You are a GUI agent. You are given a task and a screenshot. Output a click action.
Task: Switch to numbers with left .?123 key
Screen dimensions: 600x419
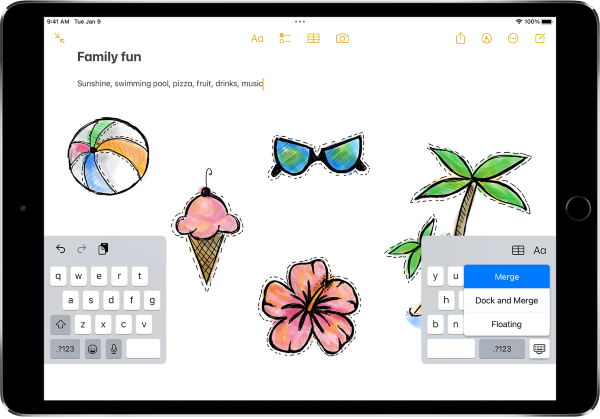[x=65, y=349]
